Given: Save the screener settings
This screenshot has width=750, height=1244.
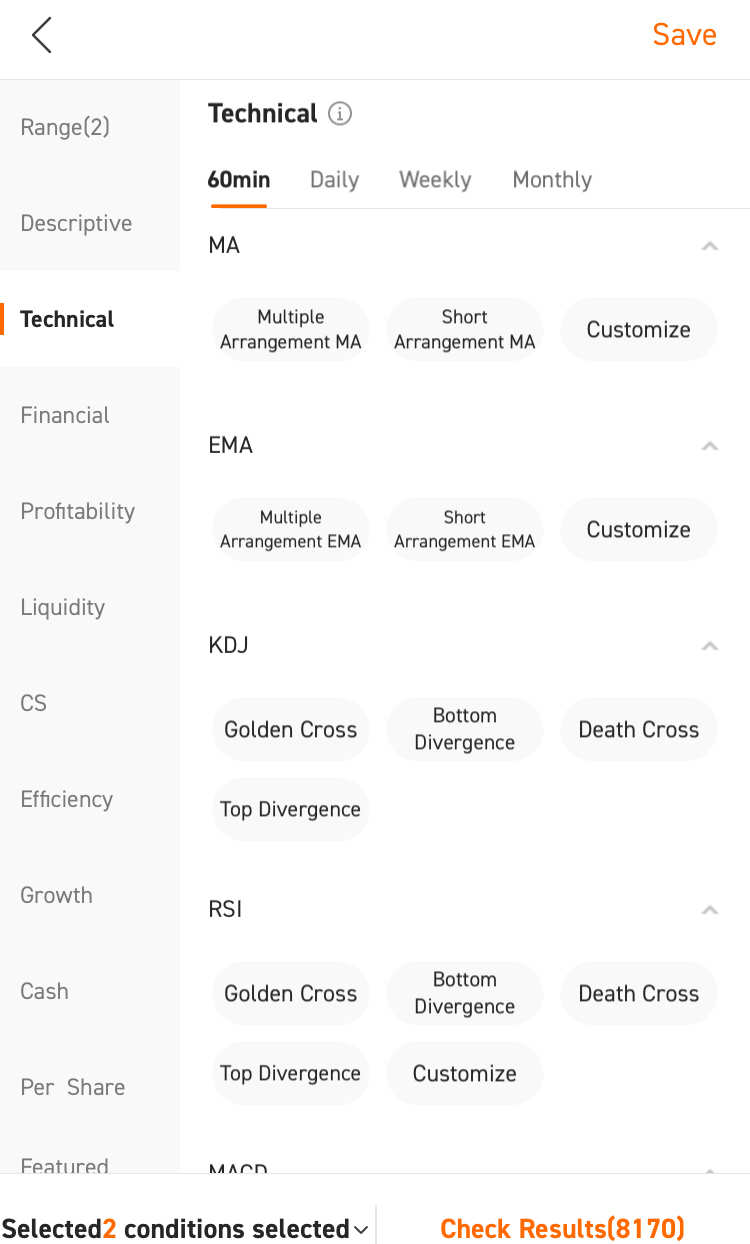Looking at the screenshot, I should pos(684,35).
